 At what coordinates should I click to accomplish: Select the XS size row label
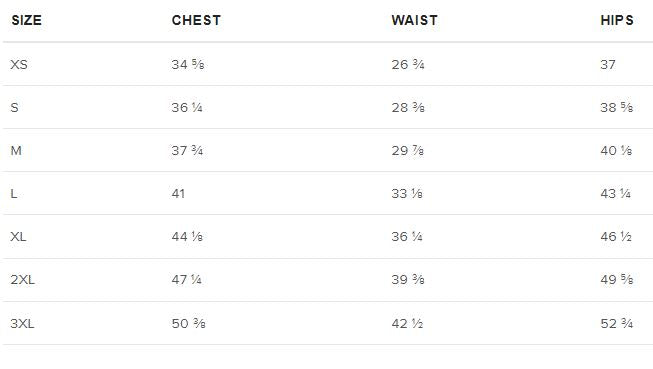tap(19, 65)
